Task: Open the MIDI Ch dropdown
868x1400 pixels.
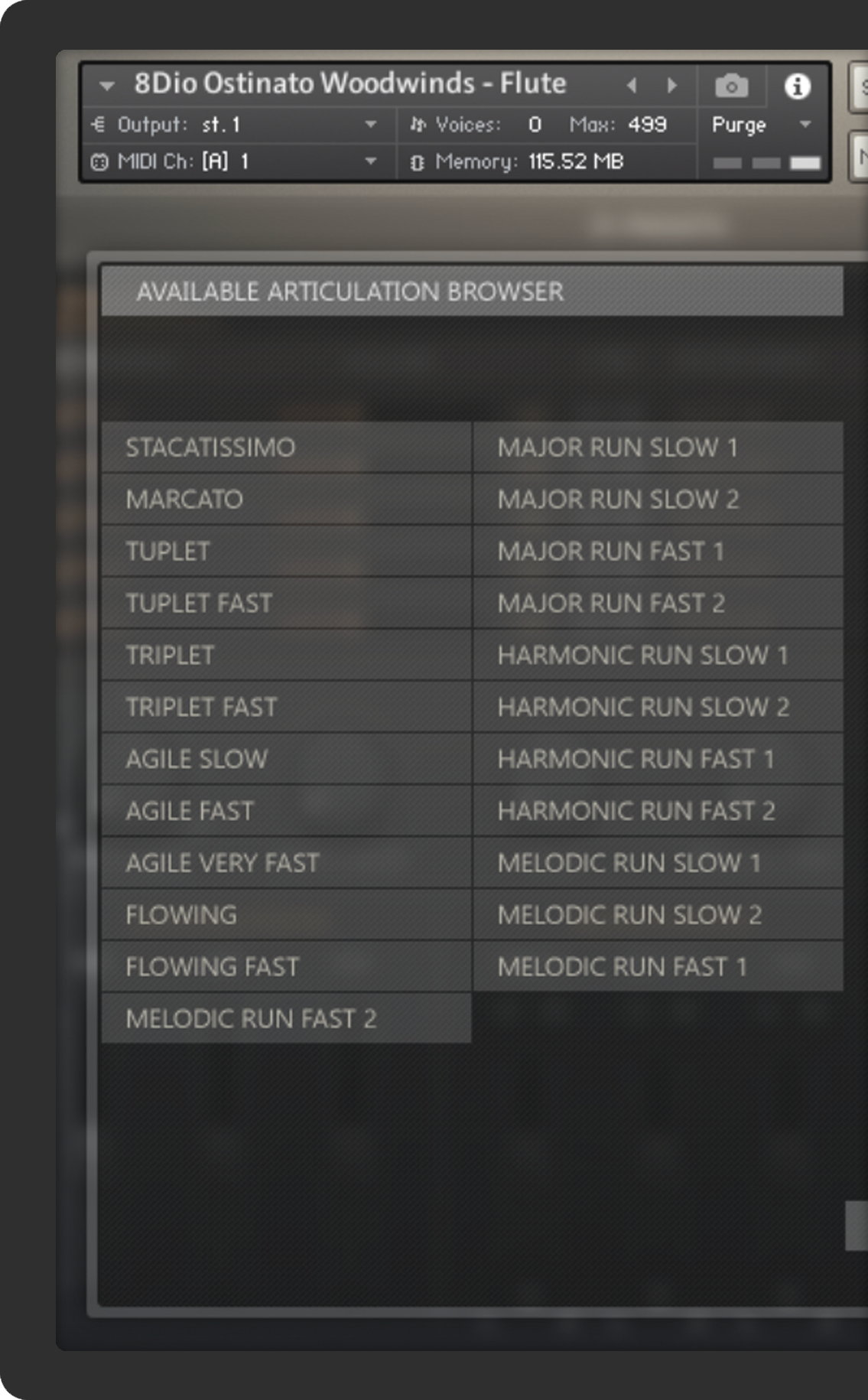Action: (371, 161)
